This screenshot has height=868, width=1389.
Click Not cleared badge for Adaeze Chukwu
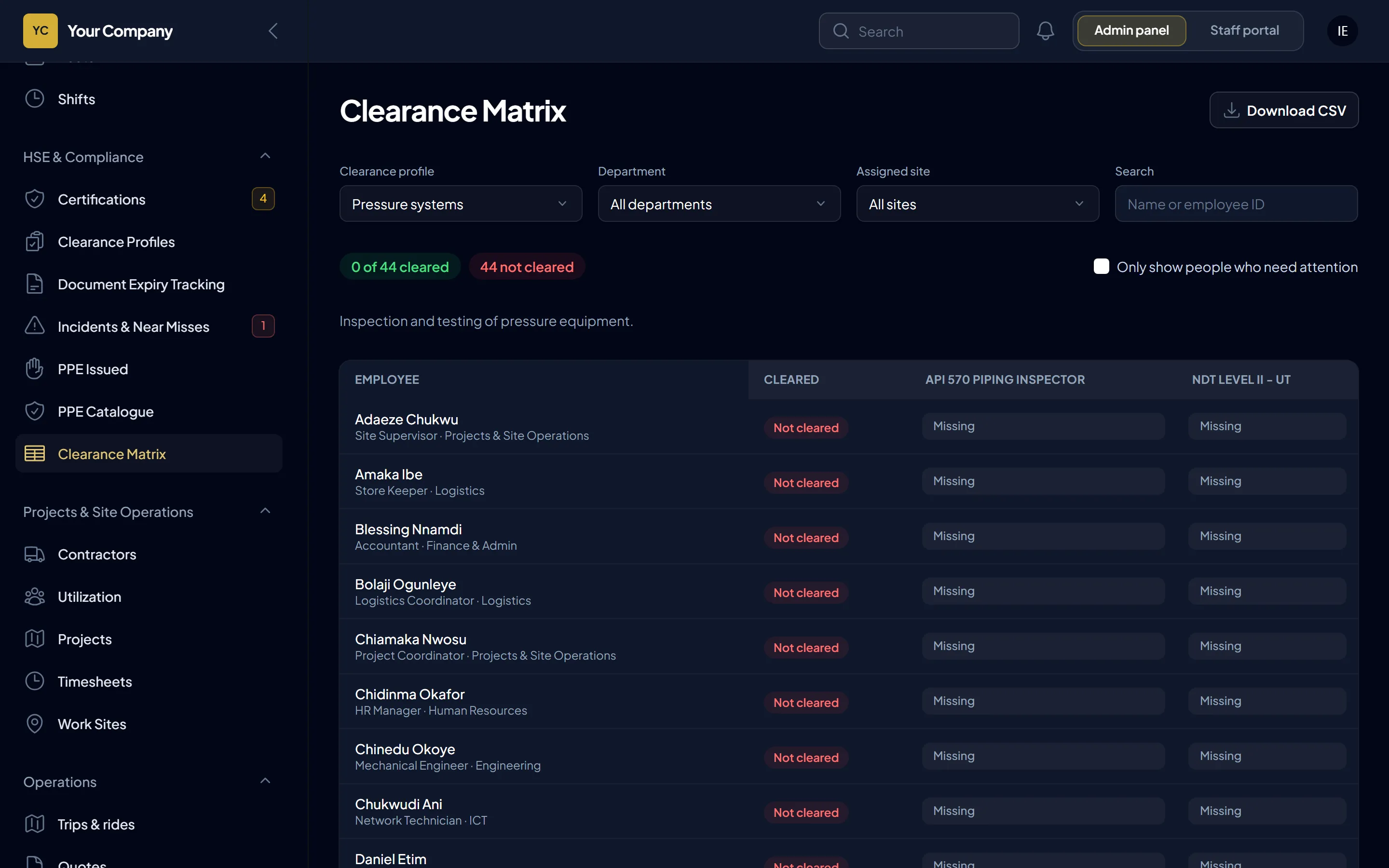806,428
